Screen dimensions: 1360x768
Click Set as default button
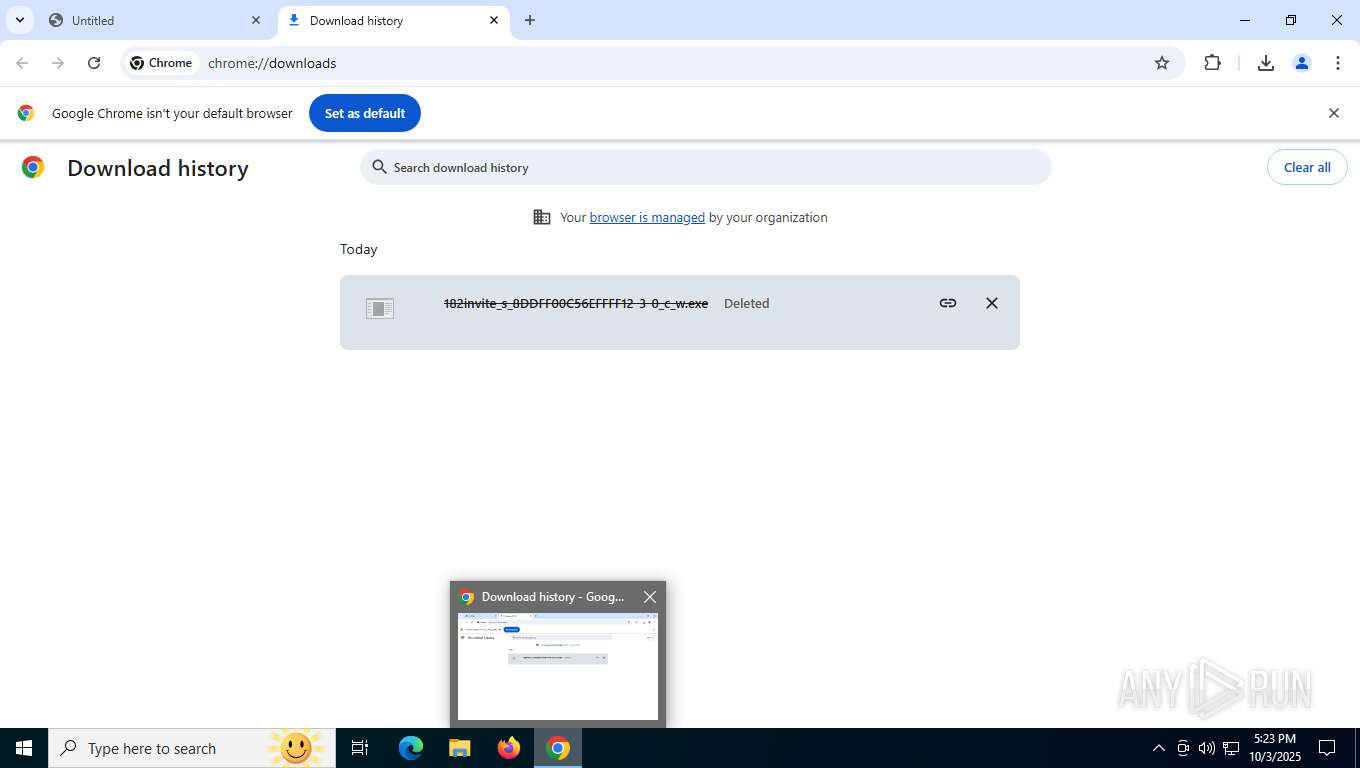tap(365, 113)
